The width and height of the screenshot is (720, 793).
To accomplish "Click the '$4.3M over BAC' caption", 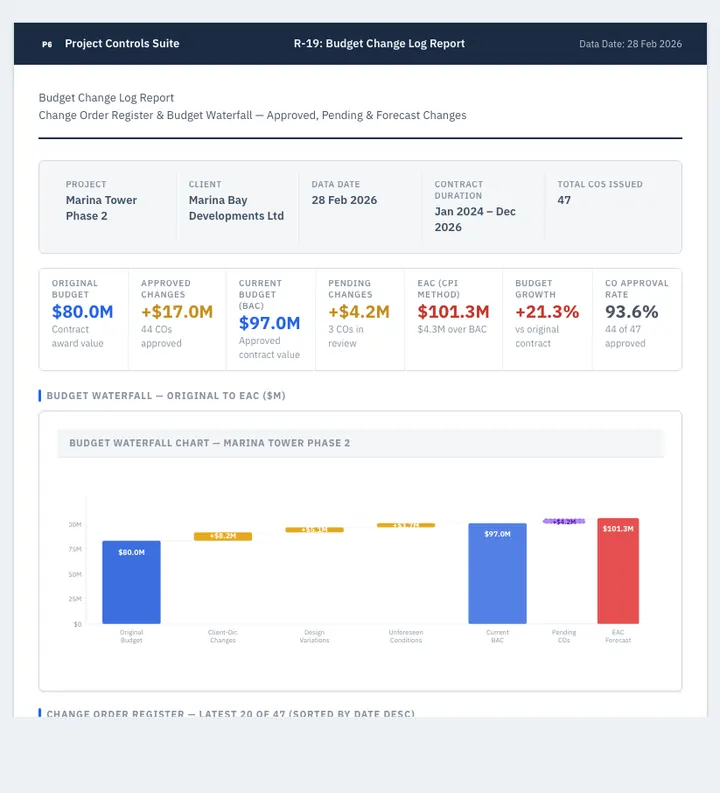I will pyautogui.click(x=452, y=329).
